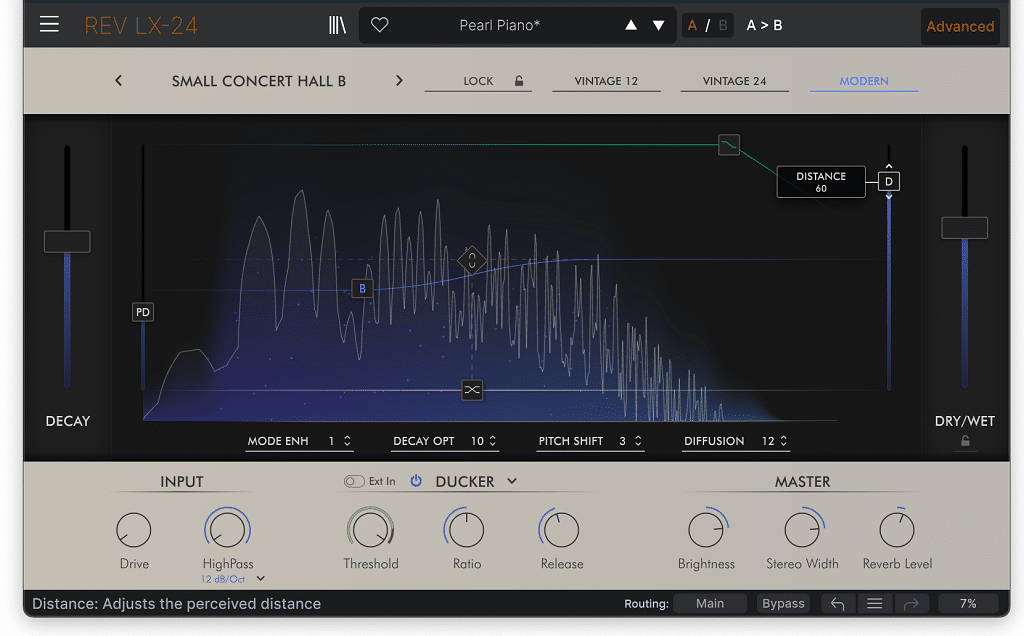The height and width of the screenshot is (636, 1024).
Task: Click the Drive knob
Action: pos(133,530)
